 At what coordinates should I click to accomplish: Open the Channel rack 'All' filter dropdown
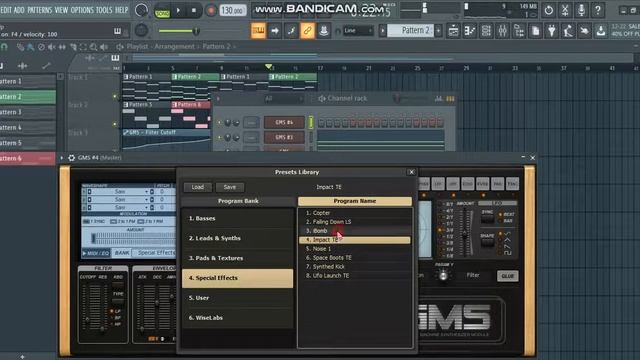pos(283,99)
